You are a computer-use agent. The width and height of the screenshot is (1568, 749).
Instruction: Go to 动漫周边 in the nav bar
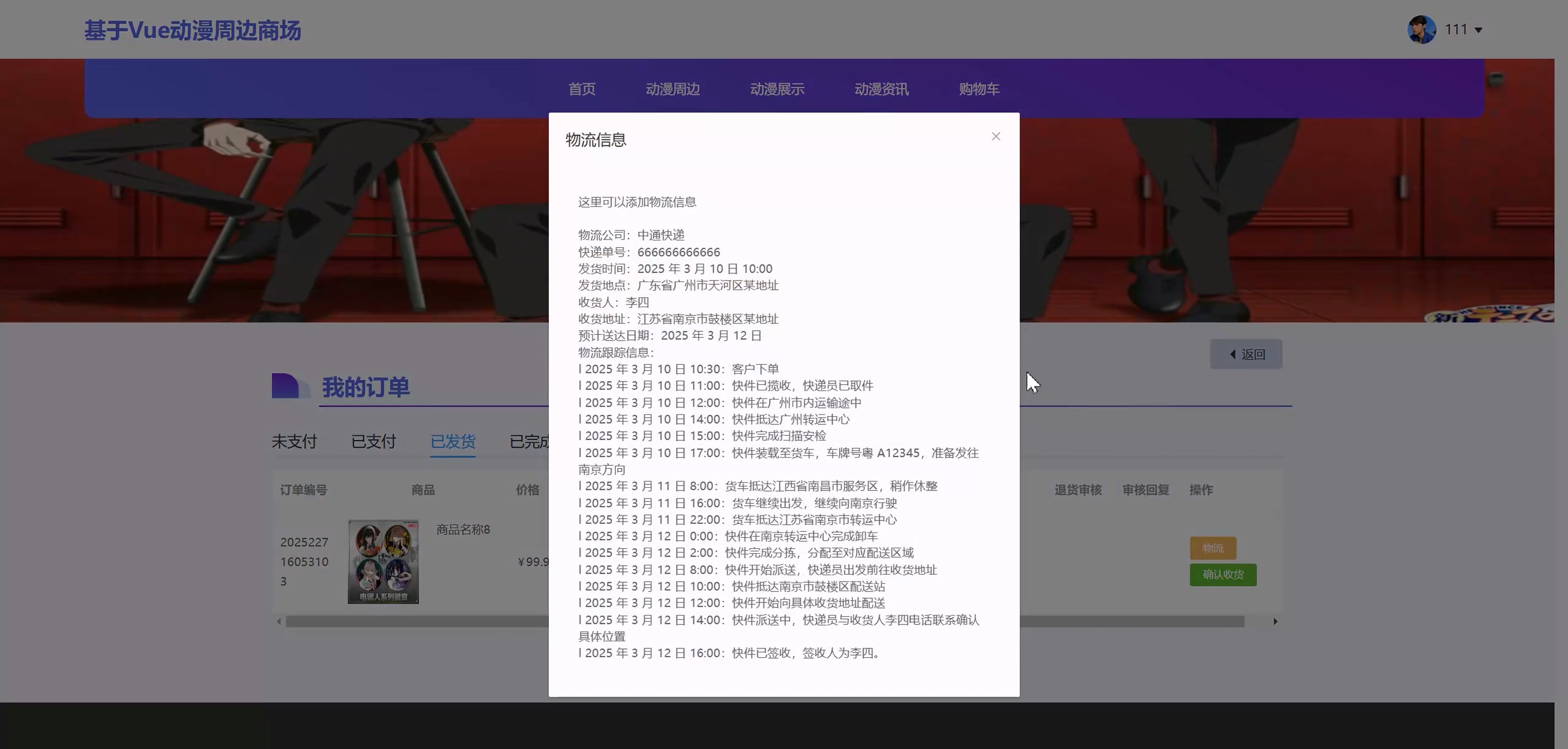tap(672, 89)
